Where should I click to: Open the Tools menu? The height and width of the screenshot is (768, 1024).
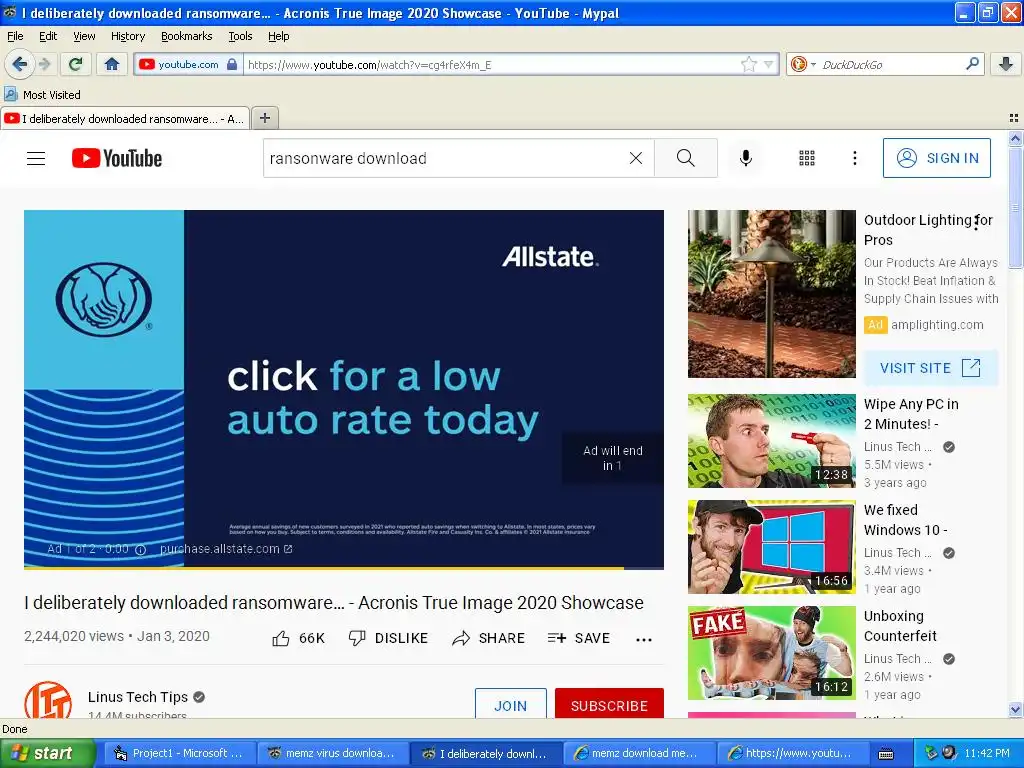click(240, 36)
